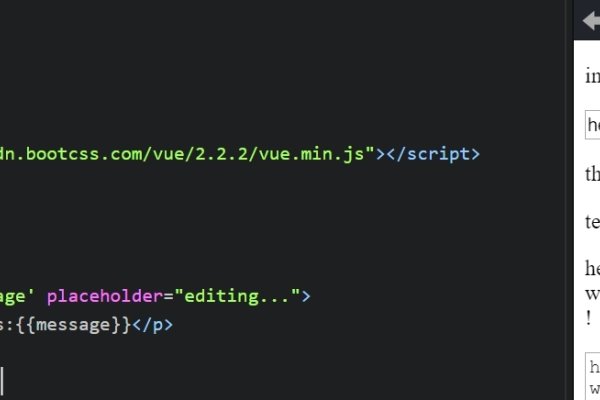Click the 2.2.2 version in the script URL

[x=221, y=154]
